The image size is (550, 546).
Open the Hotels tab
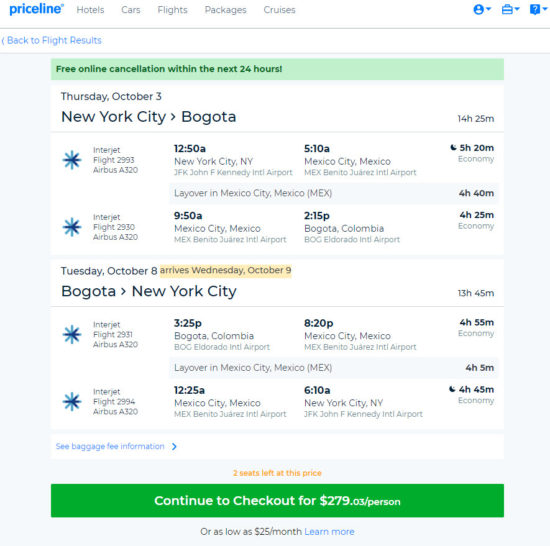coord(90,10)
